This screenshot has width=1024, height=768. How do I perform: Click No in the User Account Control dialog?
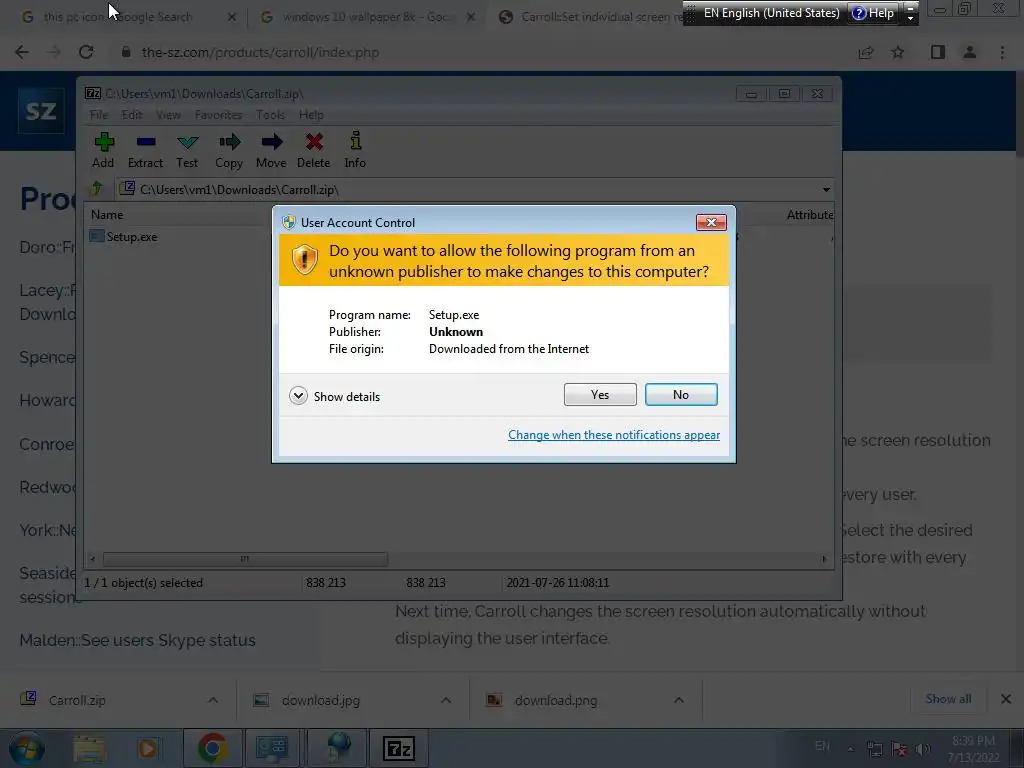680,394
